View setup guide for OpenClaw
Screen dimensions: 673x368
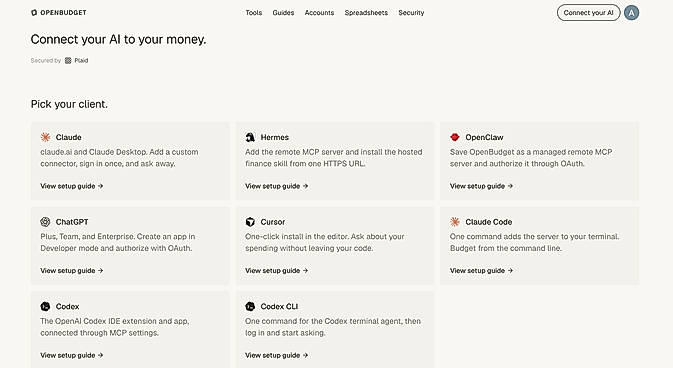tap(481, 186)
